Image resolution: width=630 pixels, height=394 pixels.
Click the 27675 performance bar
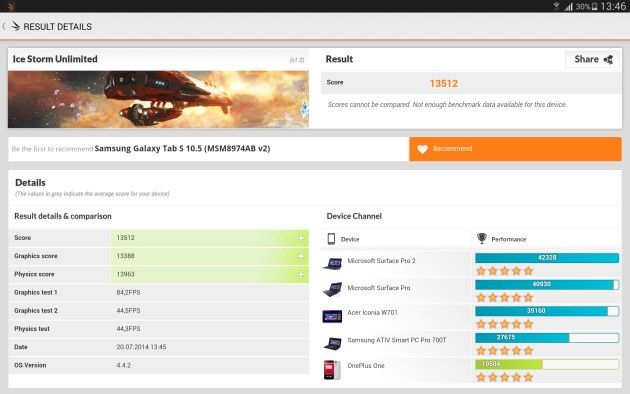[x=547, y=338]
